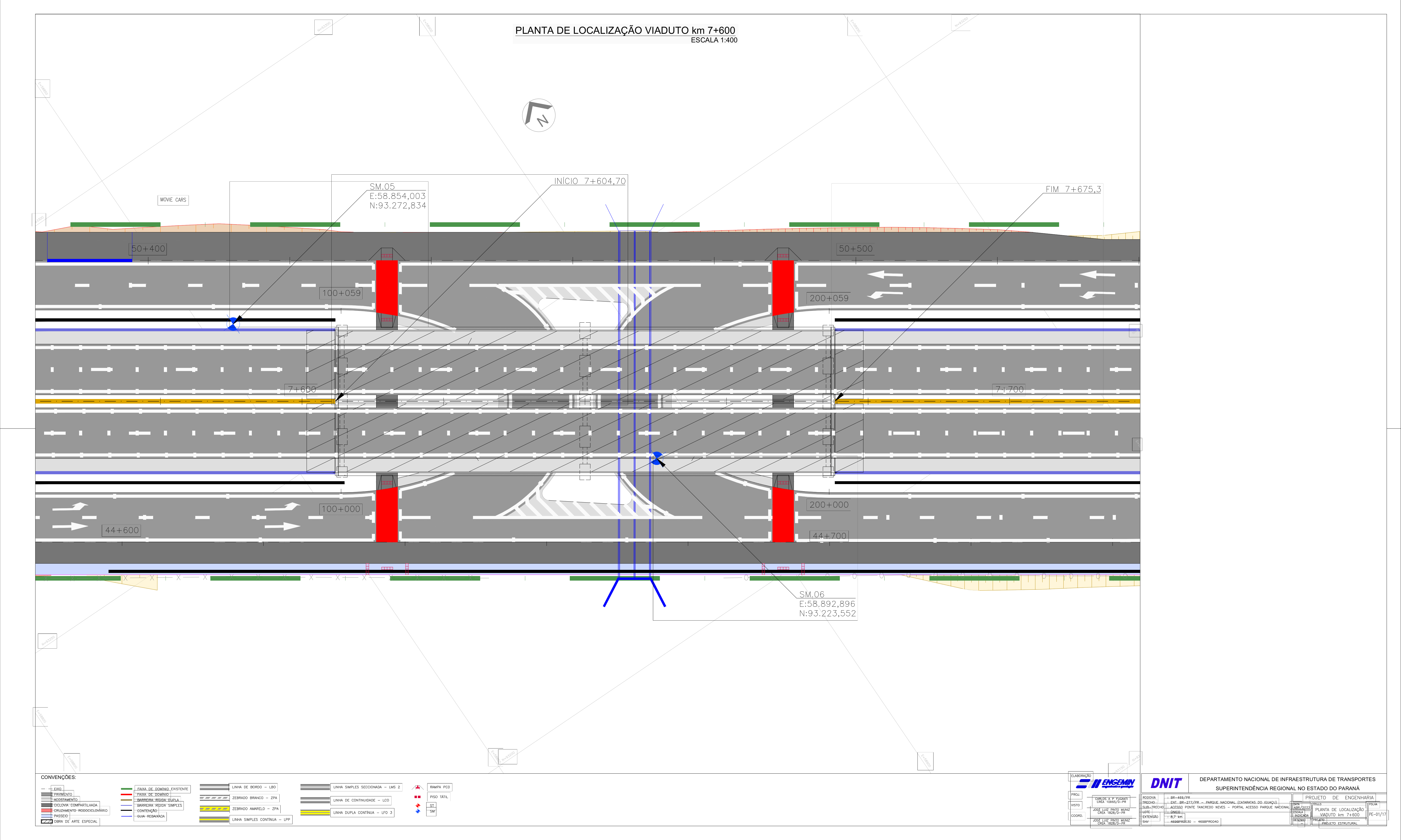1401x840 pixels.
Task: Click the green Faixa de Domínio Existente swatch
Action: click(126, 789)
